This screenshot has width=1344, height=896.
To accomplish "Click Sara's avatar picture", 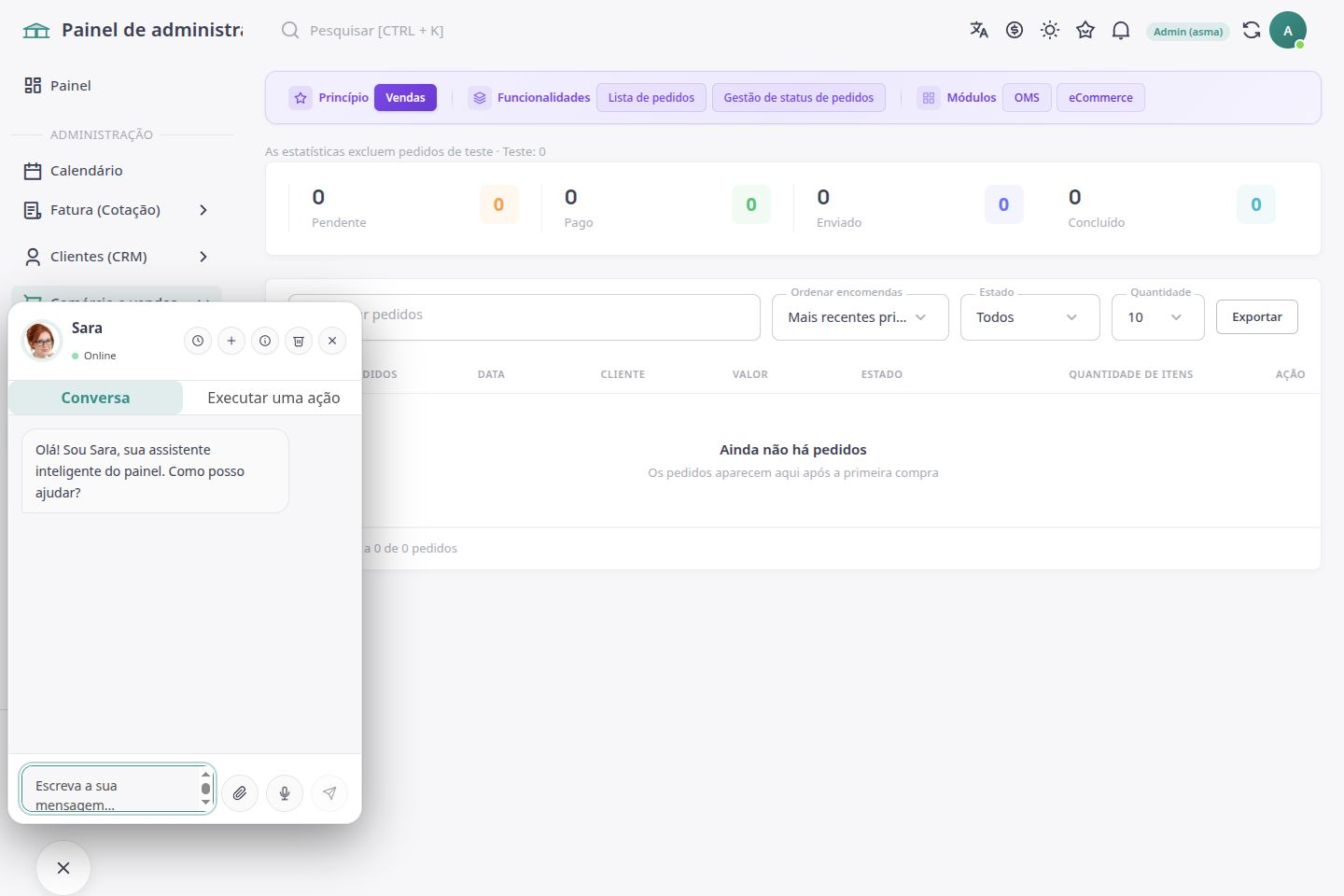I will 42,341.
